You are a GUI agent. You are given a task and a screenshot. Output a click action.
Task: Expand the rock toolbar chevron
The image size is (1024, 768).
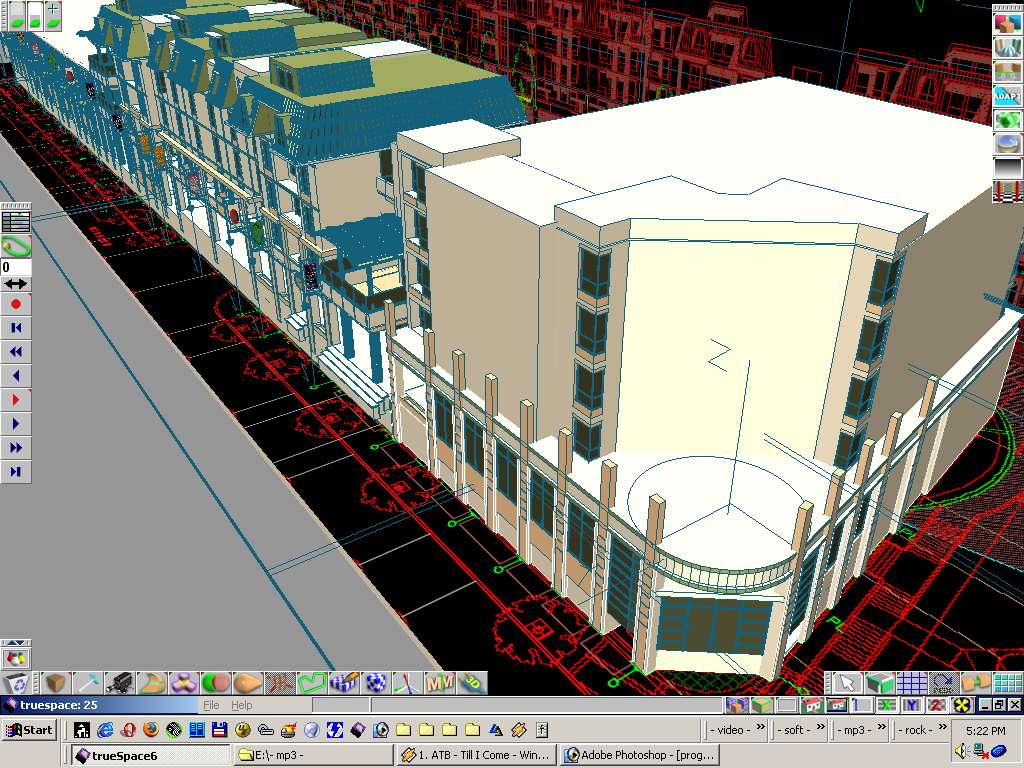941,729
